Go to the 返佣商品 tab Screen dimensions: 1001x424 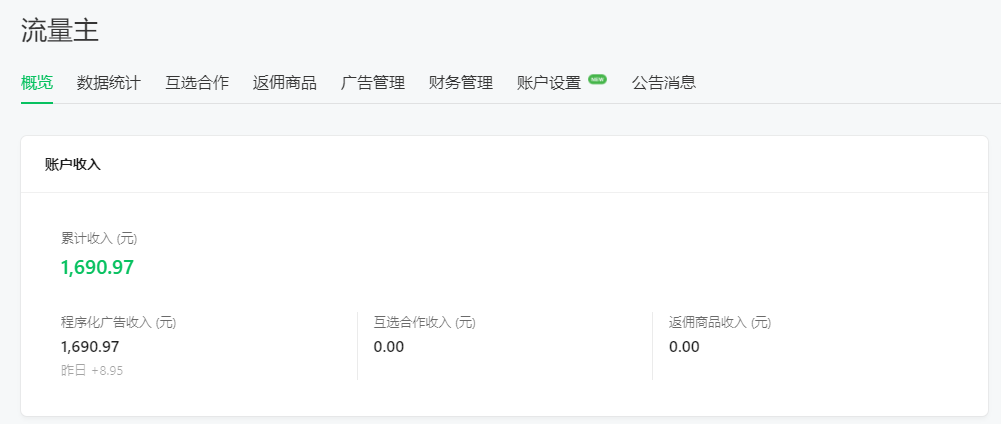click(285, 83)
